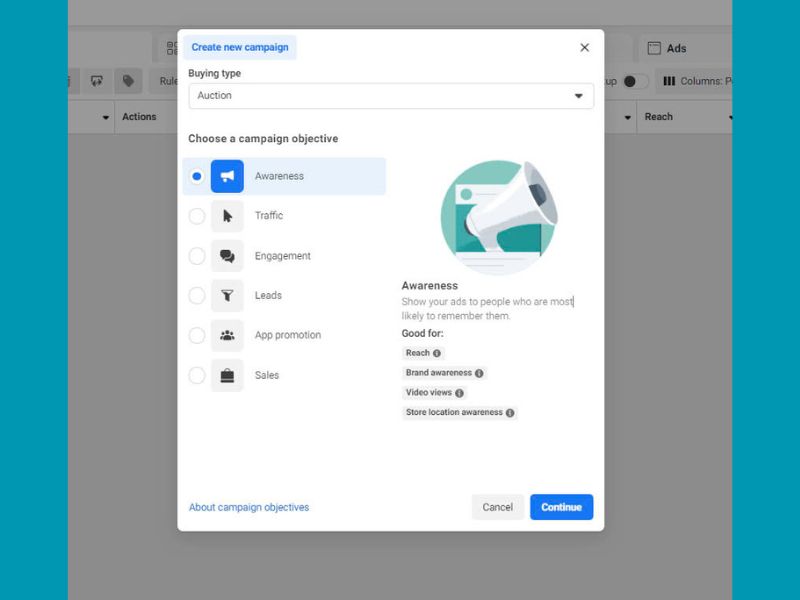Expand dropdown arrow left of Actions column
Image resolution: width=800 pixels, height=600 pixels.
(x=106, y=117)
